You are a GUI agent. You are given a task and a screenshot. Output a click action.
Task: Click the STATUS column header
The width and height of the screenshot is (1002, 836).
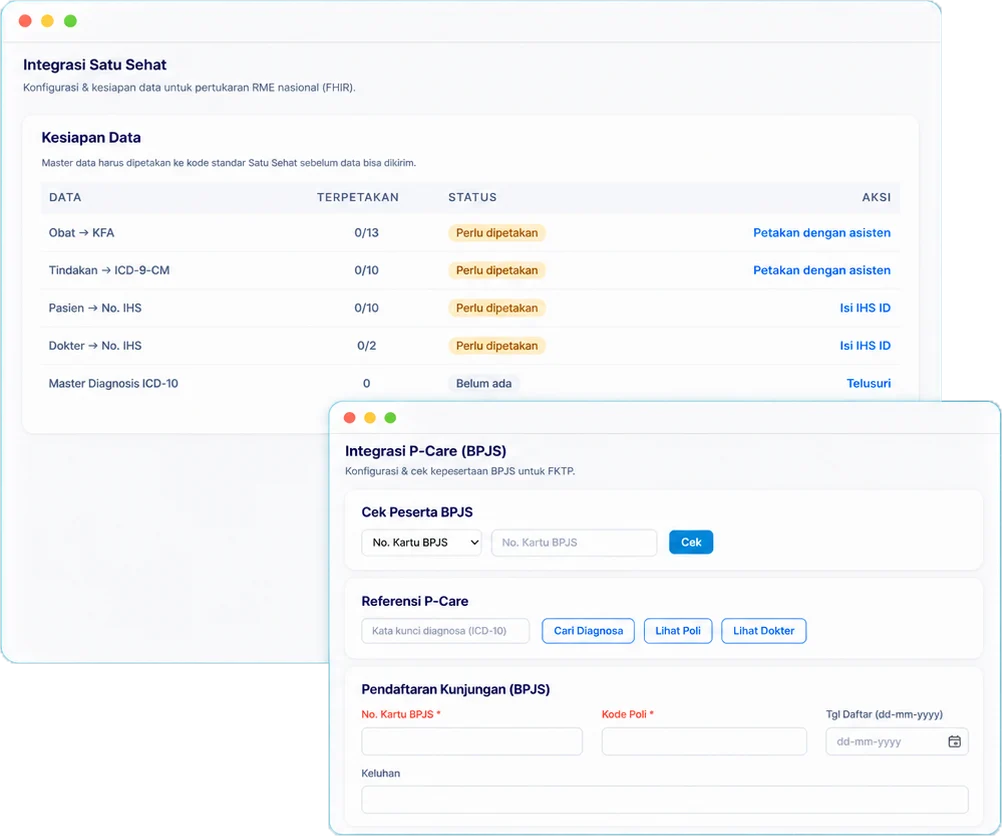click(x=472, y=197)
